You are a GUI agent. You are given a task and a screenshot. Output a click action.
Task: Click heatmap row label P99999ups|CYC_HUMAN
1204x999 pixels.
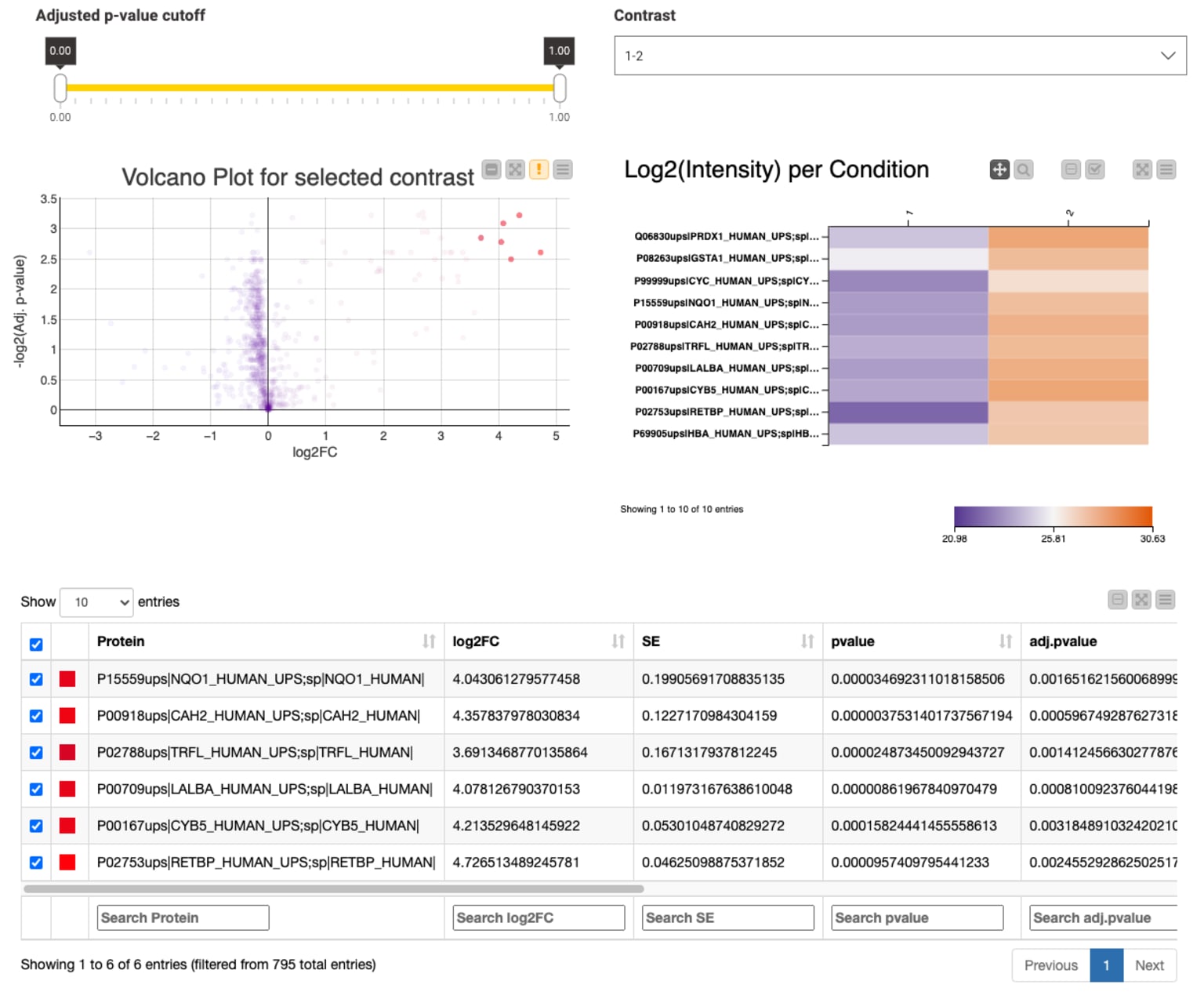(727, 281)
